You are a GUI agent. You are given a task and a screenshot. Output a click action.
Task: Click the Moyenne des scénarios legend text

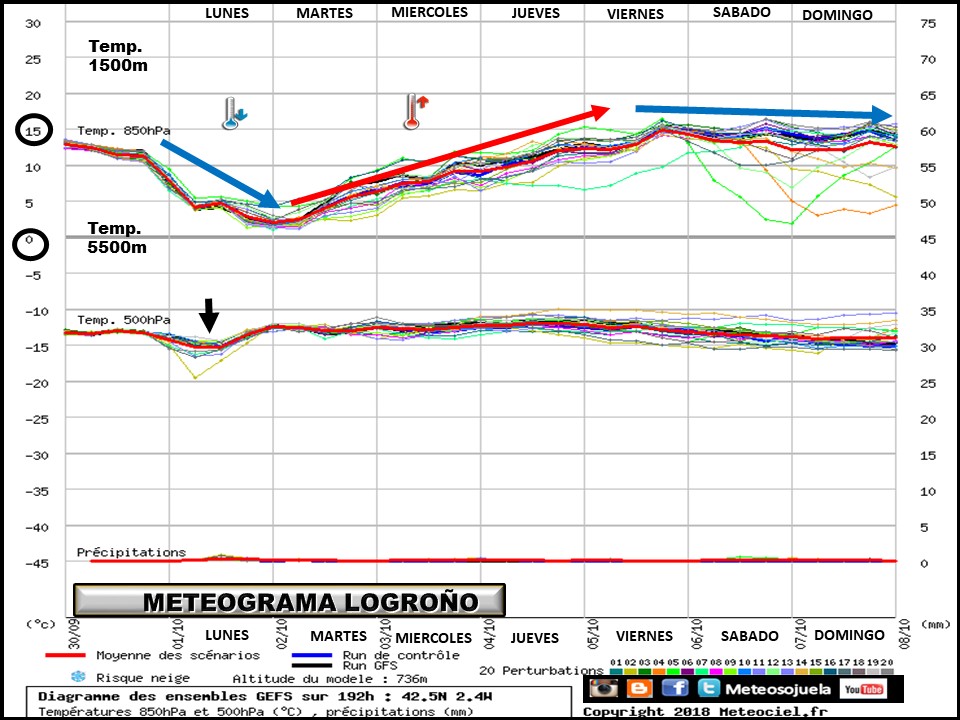coord(178,655)
